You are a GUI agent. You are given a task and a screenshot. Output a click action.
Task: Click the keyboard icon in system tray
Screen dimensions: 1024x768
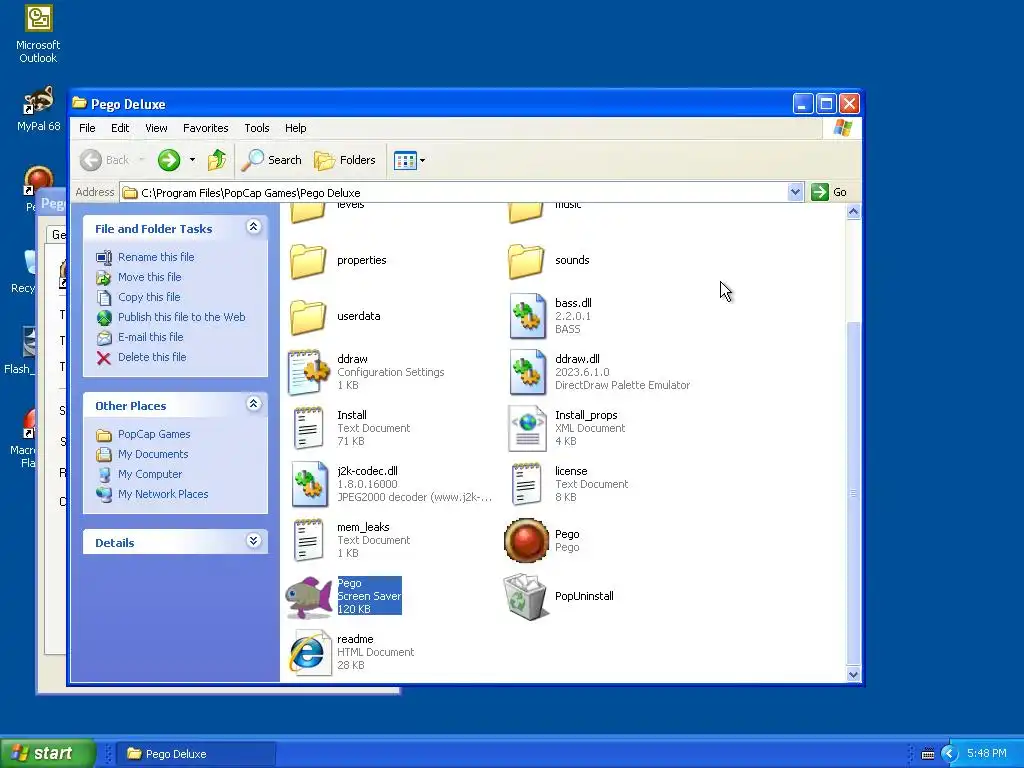pyautogui.click(x=927, y=754)
